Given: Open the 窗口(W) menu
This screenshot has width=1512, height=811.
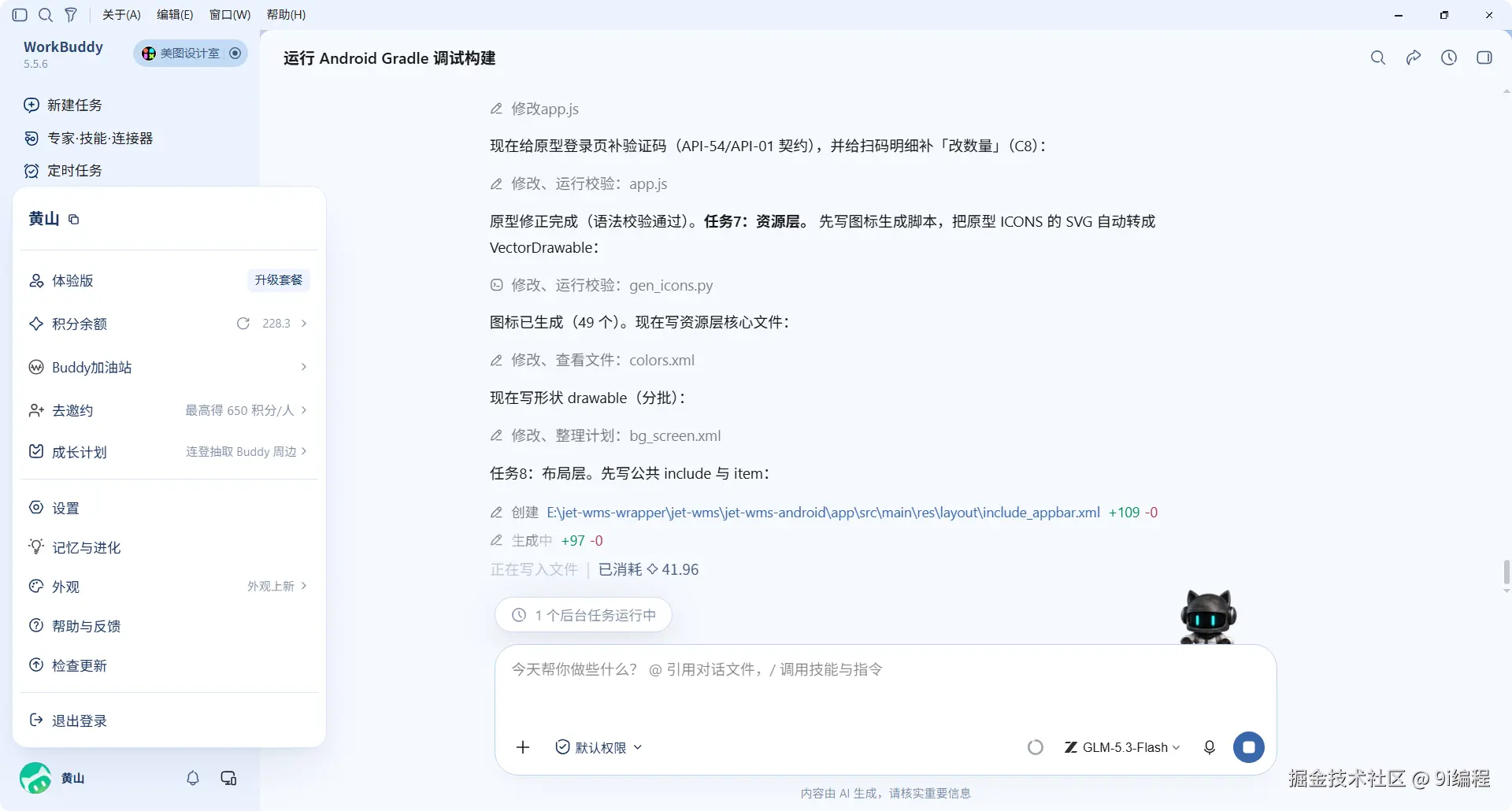Looking at the screenshot, I should click(x=230, y=15).
